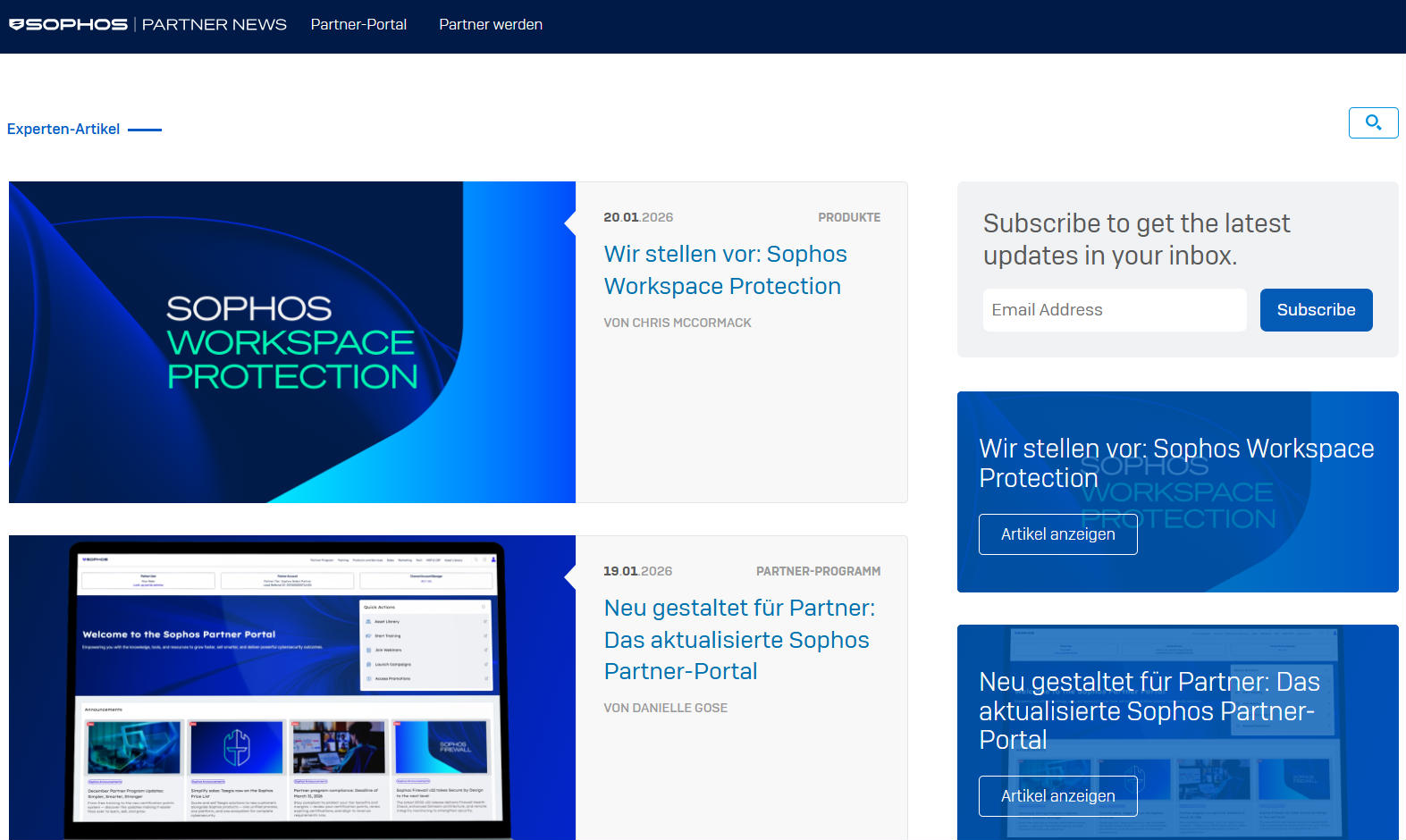Click the PARTNER-PROGRAMM category label
The image size is (1406, 840).
tap(818, 571)
